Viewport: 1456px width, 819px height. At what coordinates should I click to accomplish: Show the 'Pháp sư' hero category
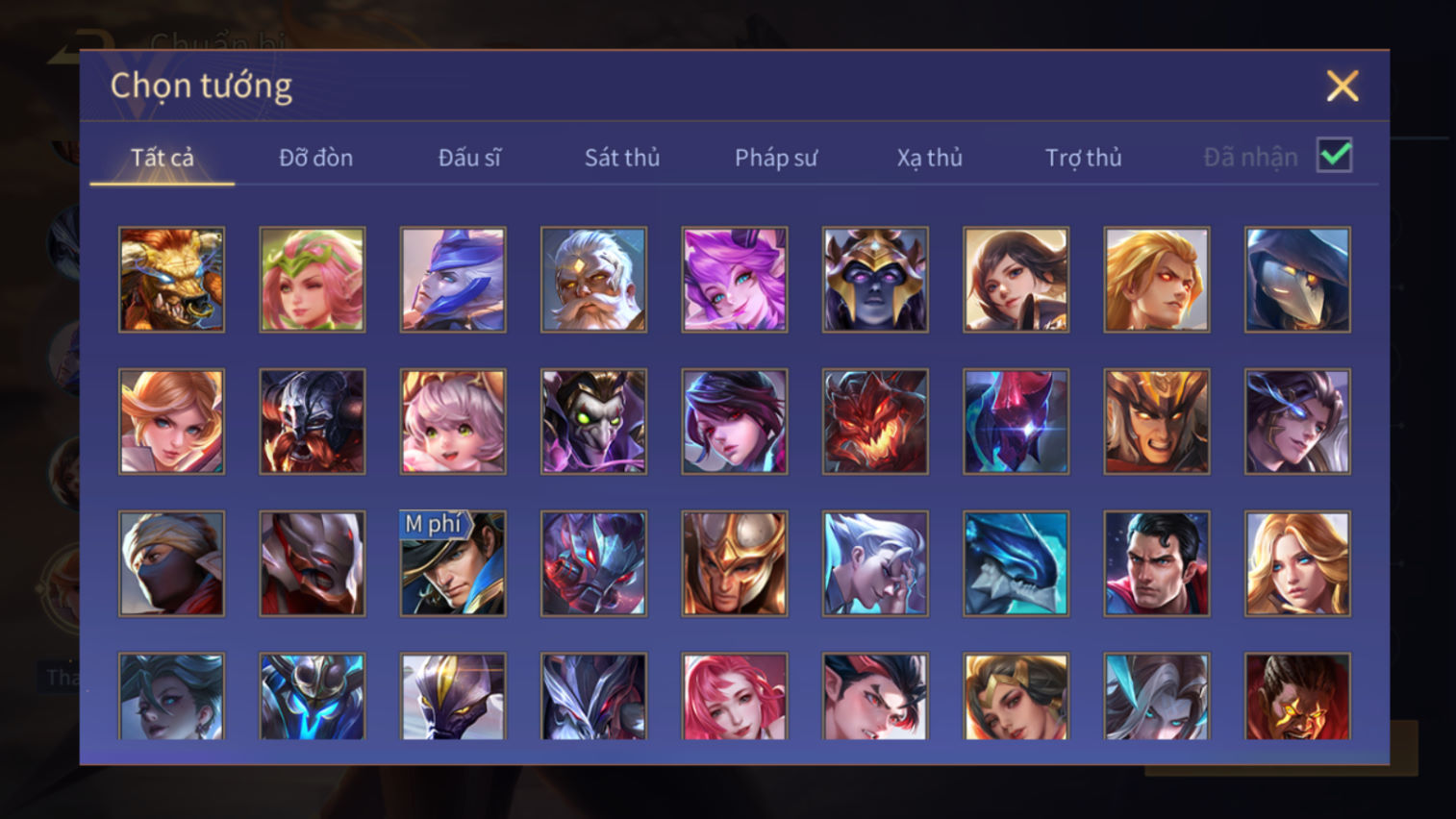pyautogui.click(x=776, y=158)
